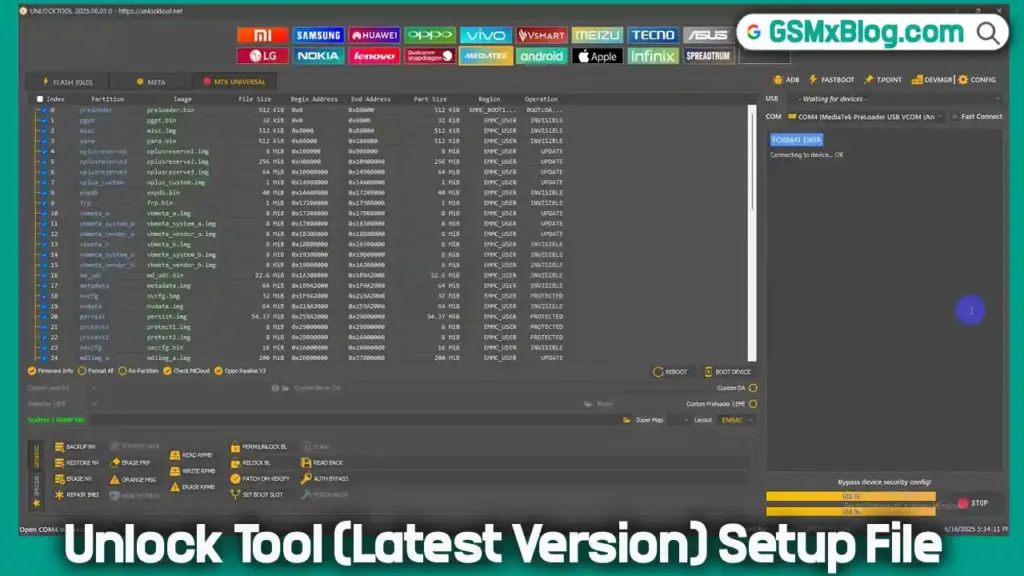This screenshot has height=576, width=1024.
Task: Select the Xiaomi Mi brand logo
Action: coord(263,35)
